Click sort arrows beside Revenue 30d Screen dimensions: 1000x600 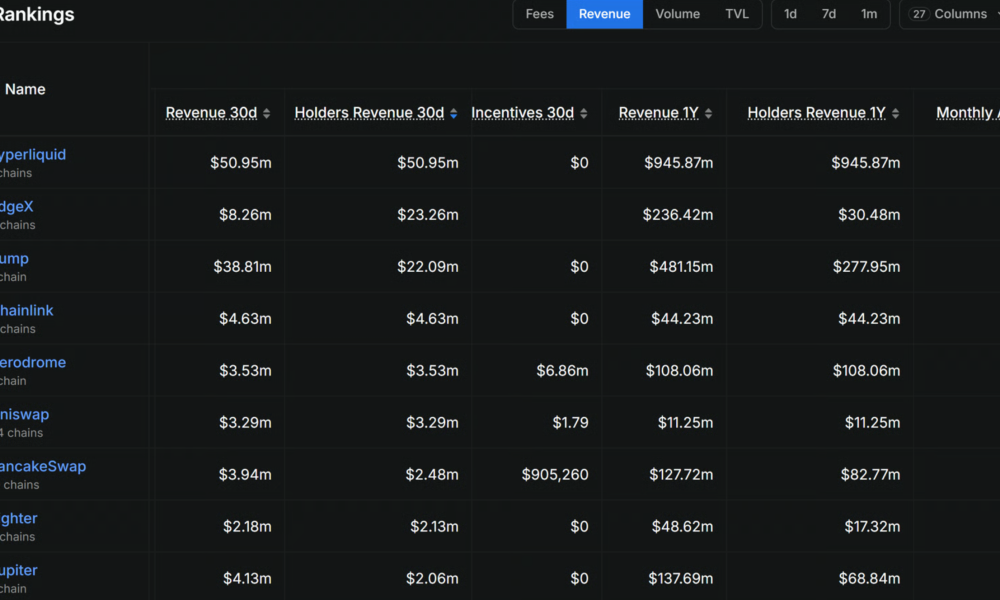[x=267, y=113]
